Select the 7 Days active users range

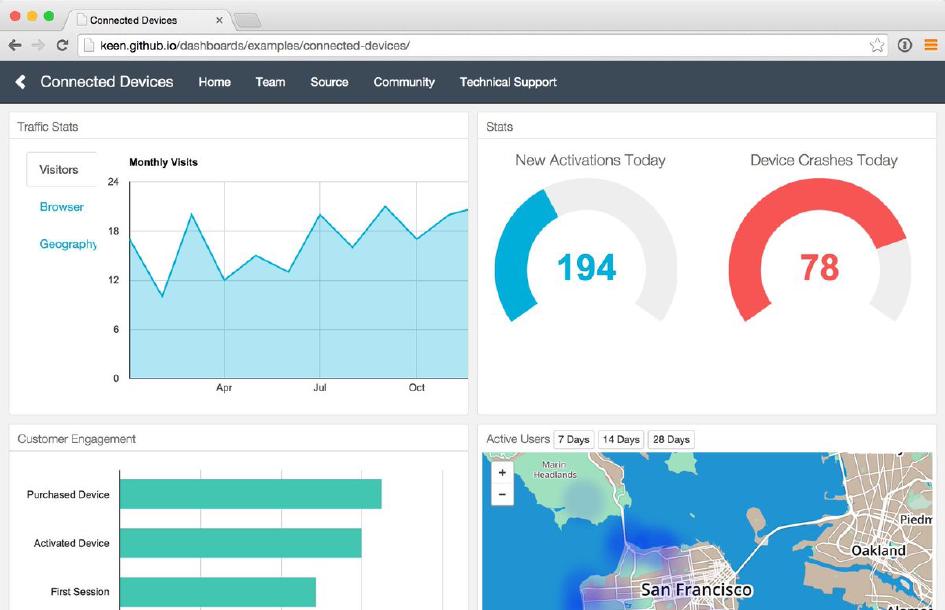tap(574, 439)
